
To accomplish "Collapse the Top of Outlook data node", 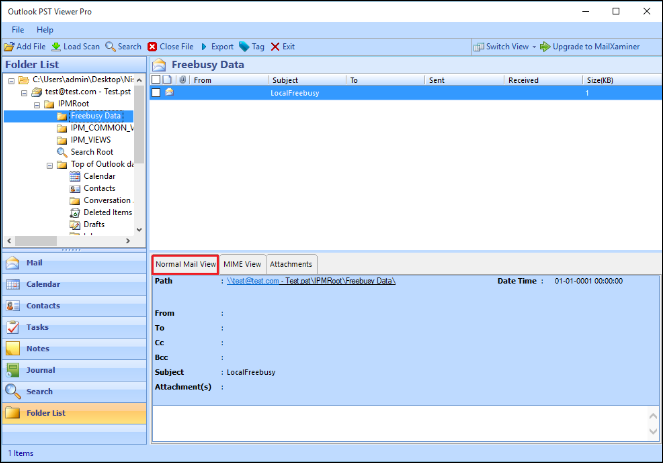I will point(49,165).
